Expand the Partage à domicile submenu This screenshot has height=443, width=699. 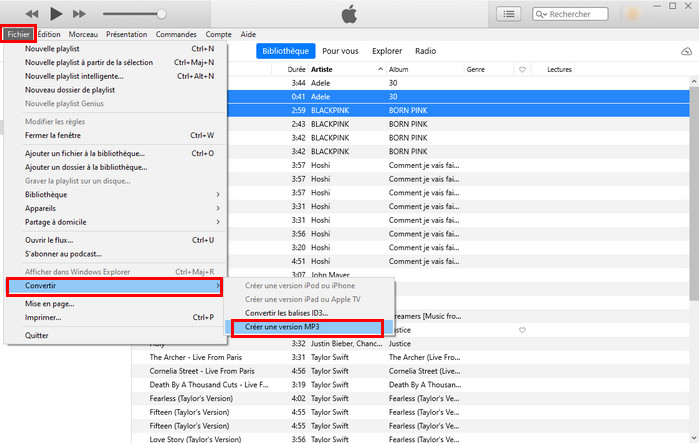coord(120,222)
